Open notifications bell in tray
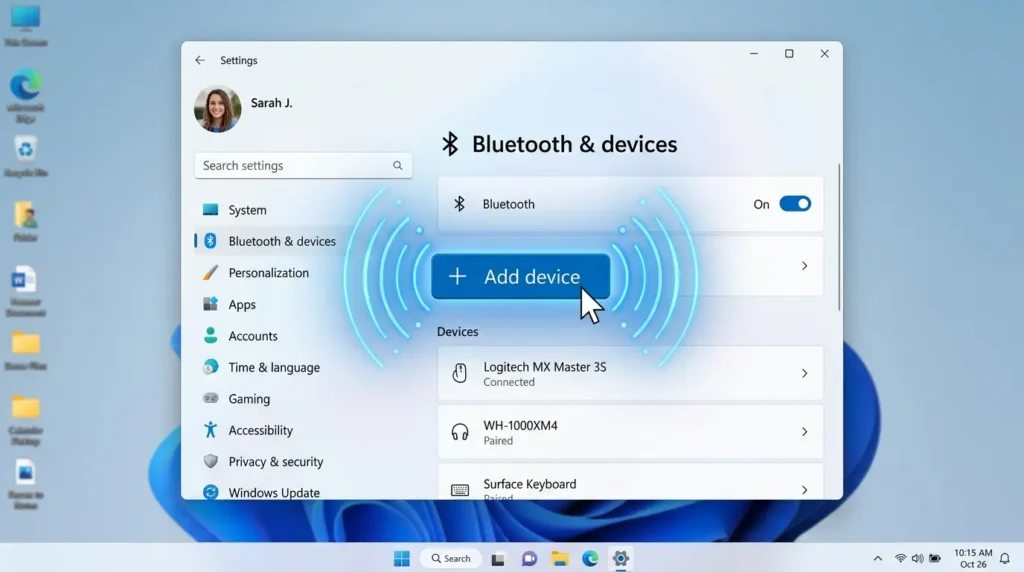The width and height of the screenshot is (1024, 572). click(x=1005, y=558)
